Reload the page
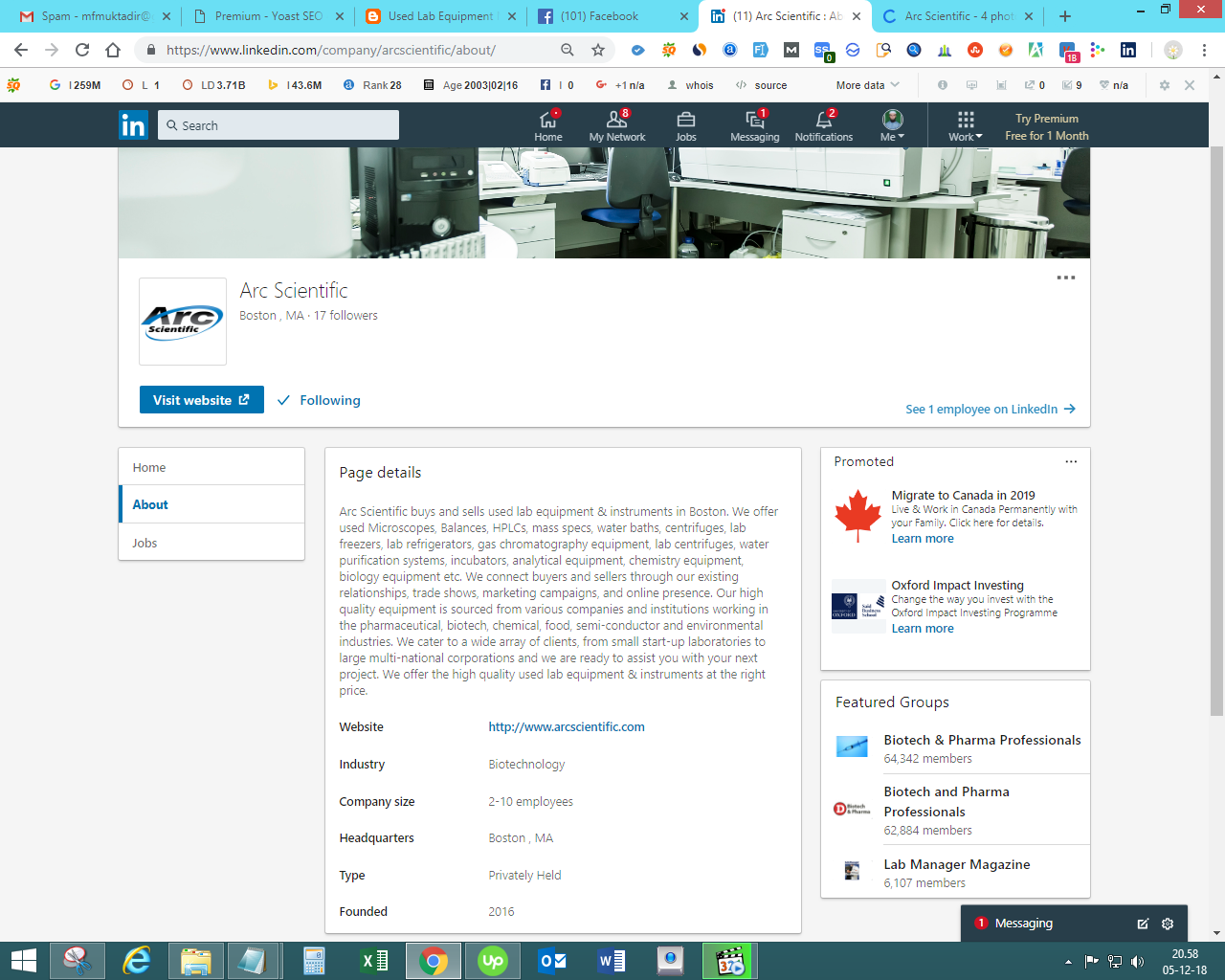This screenshot has height=980, width=1225. tap(82, 50)
